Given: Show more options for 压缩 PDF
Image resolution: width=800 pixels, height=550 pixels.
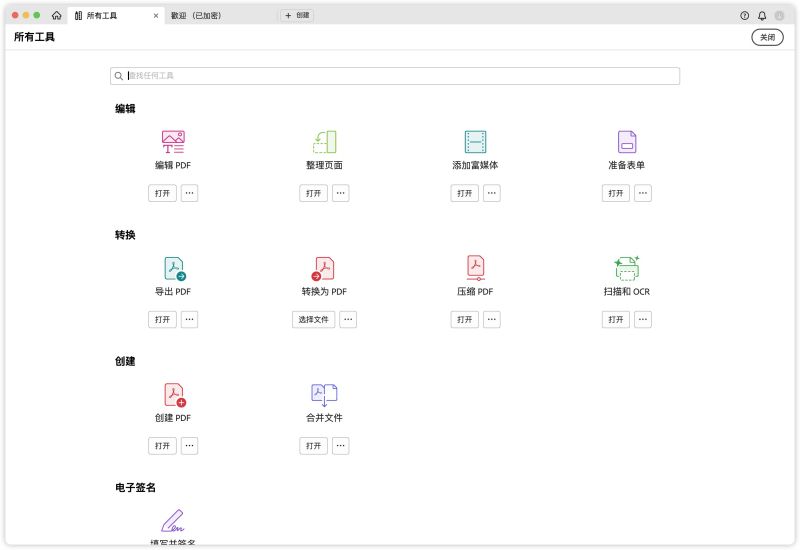Looking at the screenshot, I should tap(492, 319).
